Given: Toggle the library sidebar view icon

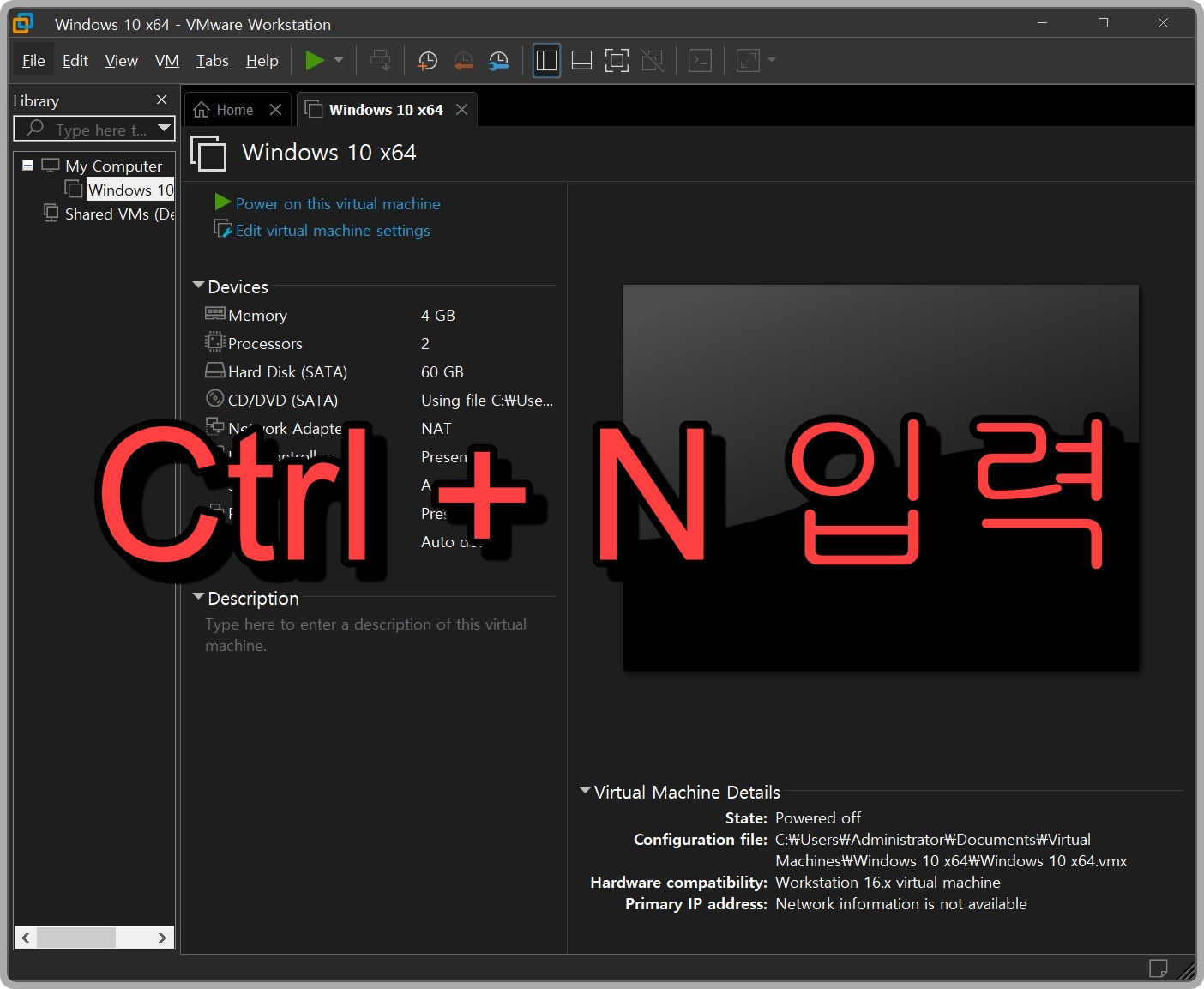Looking at the screenshot, I should coord(546,60).
